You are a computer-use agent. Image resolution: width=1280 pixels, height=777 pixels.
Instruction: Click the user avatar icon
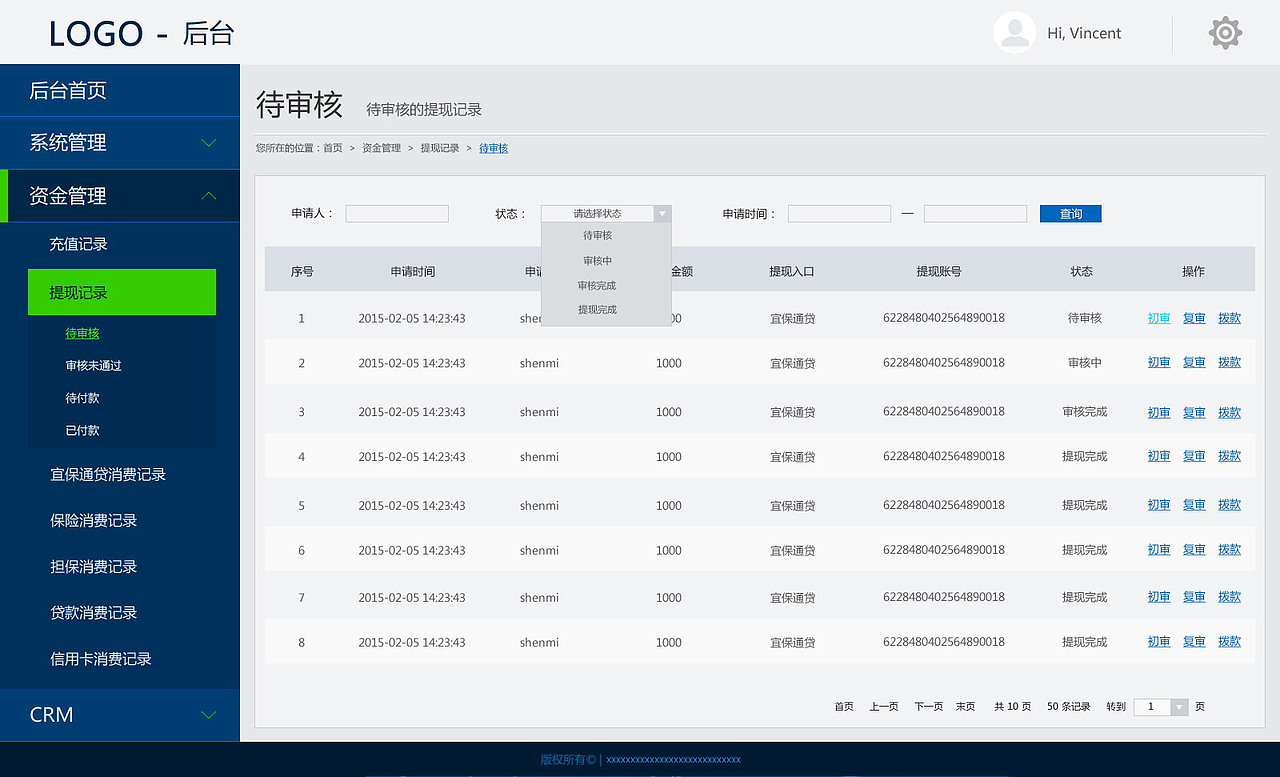click(1014, 32)
